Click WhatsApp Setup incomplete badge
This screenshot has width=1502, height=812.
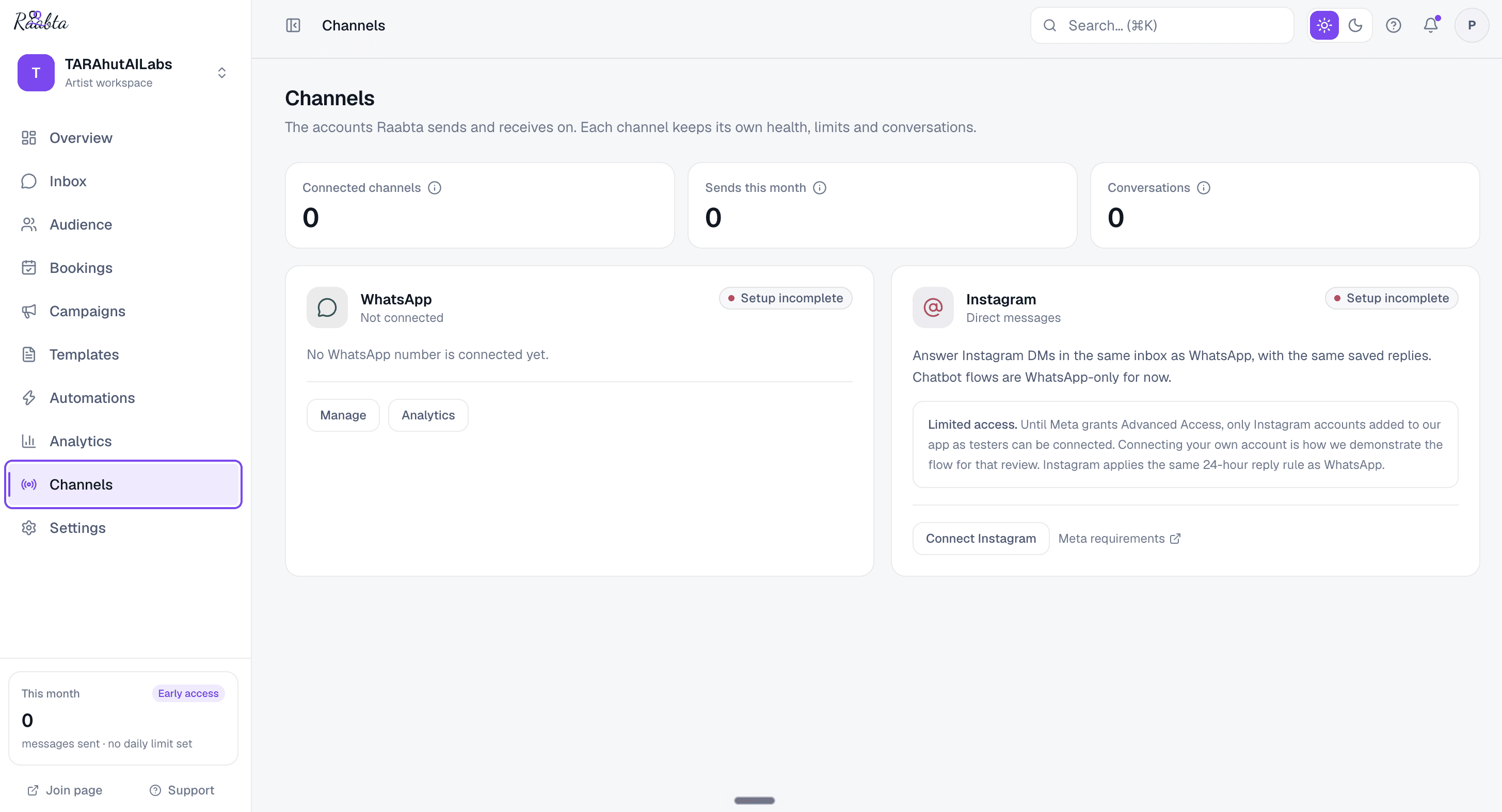click(x=786, y=299)
